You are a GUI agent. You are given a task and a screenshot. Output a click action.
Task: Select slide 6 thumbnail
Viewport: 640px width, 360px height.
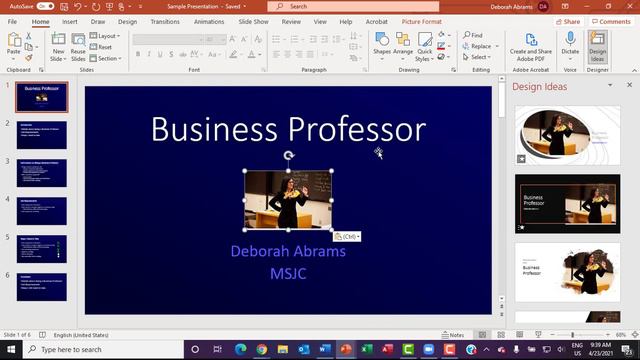(x=42, y=287)
